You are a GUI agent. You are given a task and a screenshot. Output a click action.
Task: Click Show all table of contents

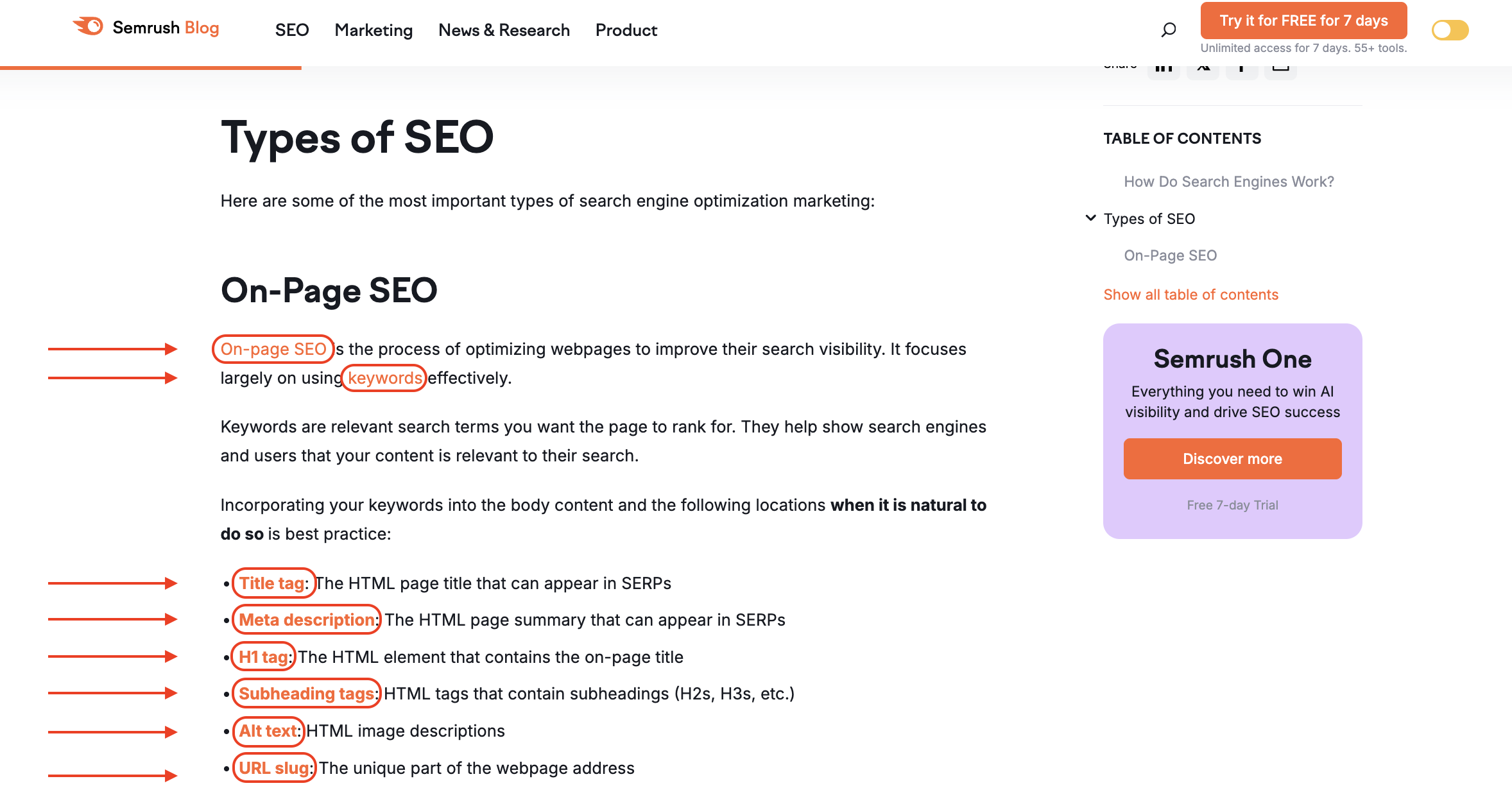(x=1190, y=294)
